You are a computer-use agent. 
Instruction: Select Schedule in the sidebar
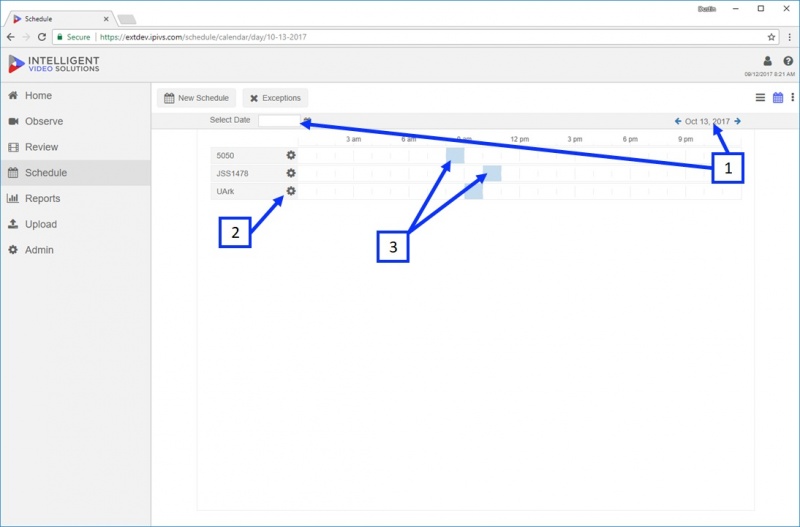click(76, 172)
